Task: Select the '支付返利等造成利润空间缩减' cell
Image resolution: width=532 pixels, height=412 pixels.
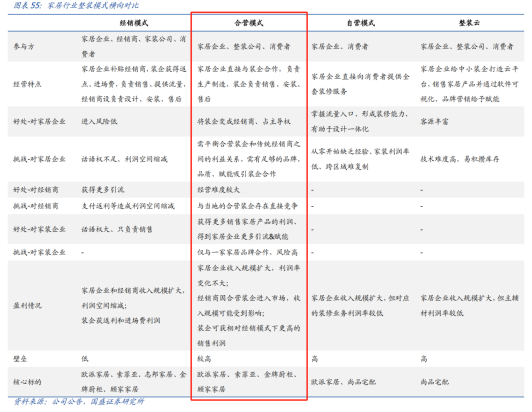Action: pyautogui.click(x=128, y=206)
